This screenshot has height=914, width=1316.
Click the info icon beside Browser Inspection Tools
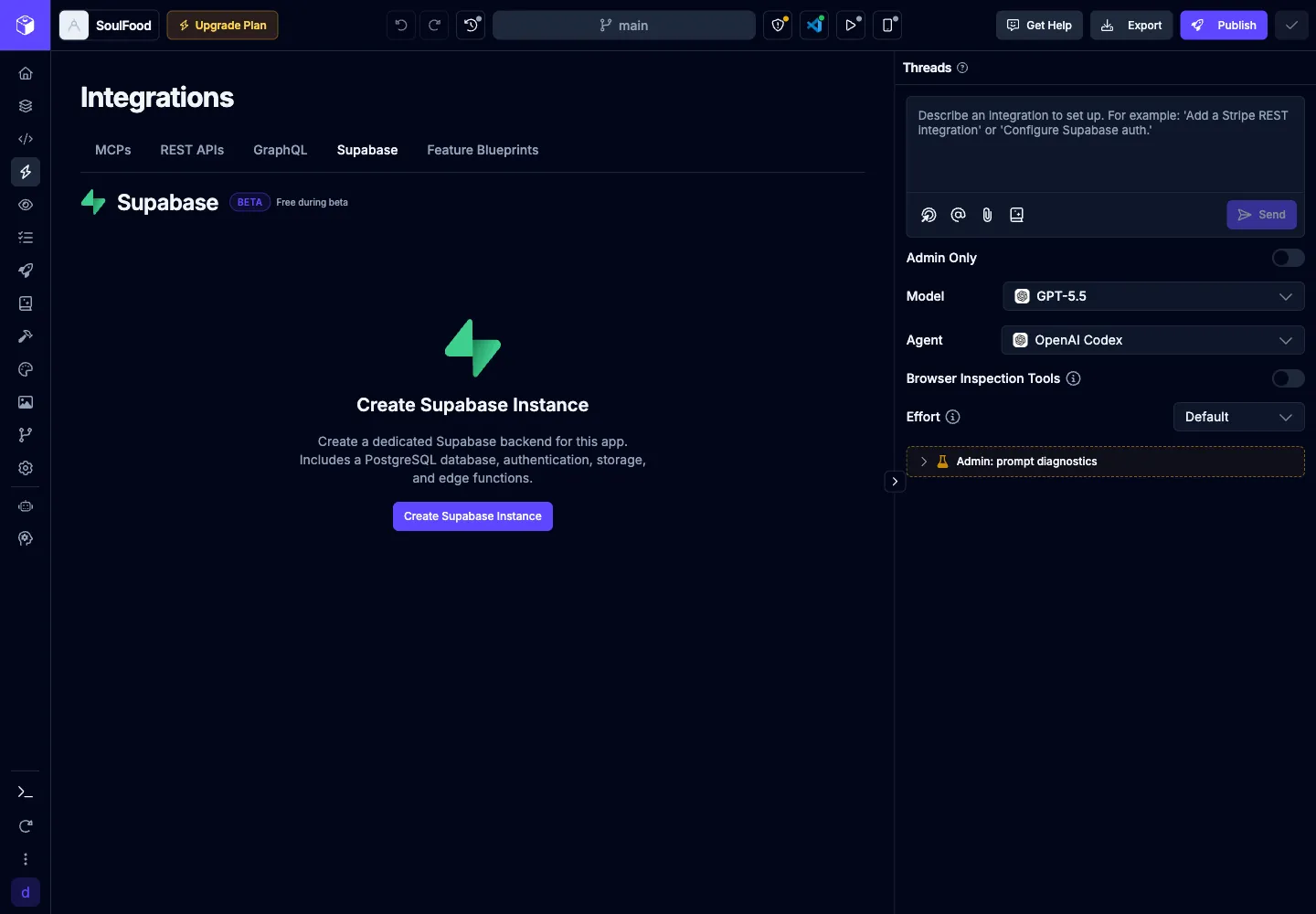[1074, 378]
